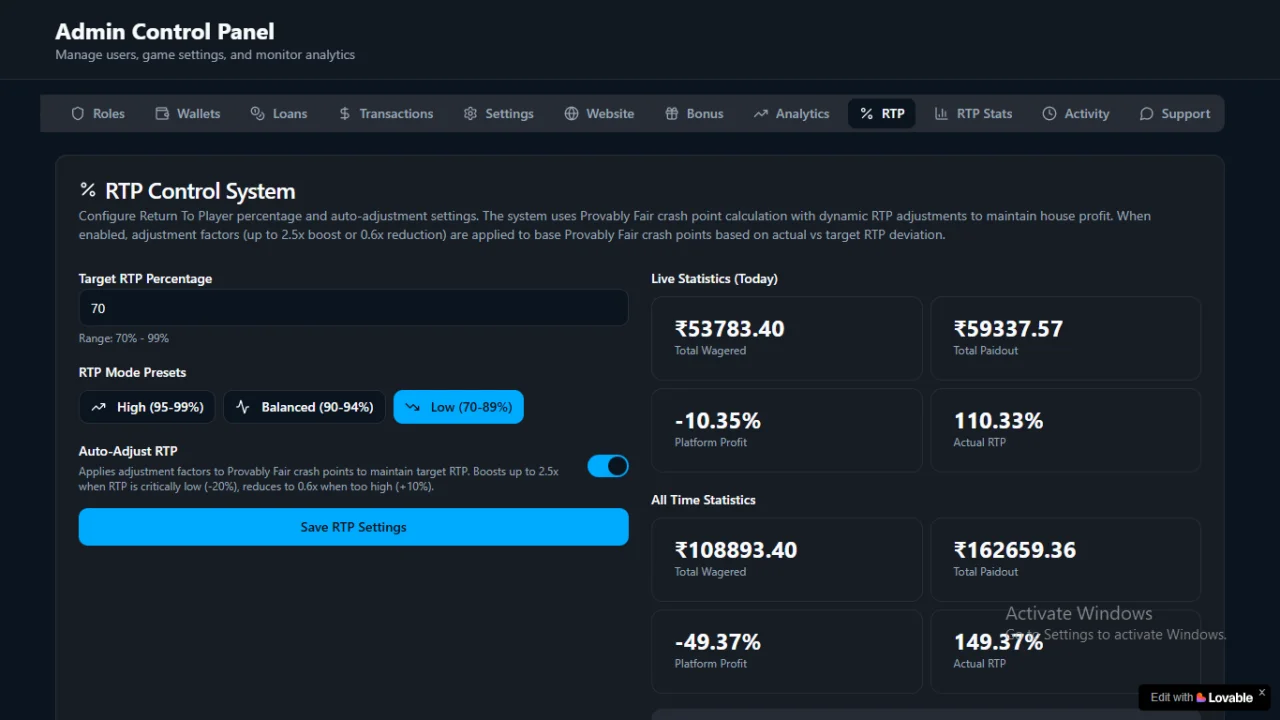1280x720 pixels.
Task: Choose the Balanced (90-94%) preset
Action: [304, 407]
